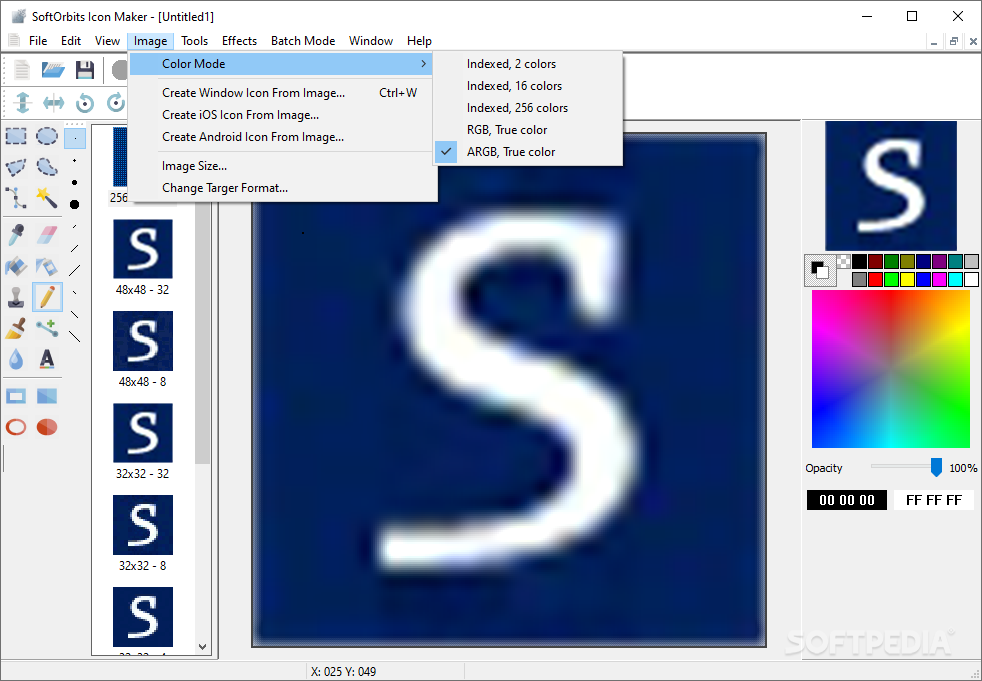
Task: Select the Rectangular selection tool
Action: 16,136
